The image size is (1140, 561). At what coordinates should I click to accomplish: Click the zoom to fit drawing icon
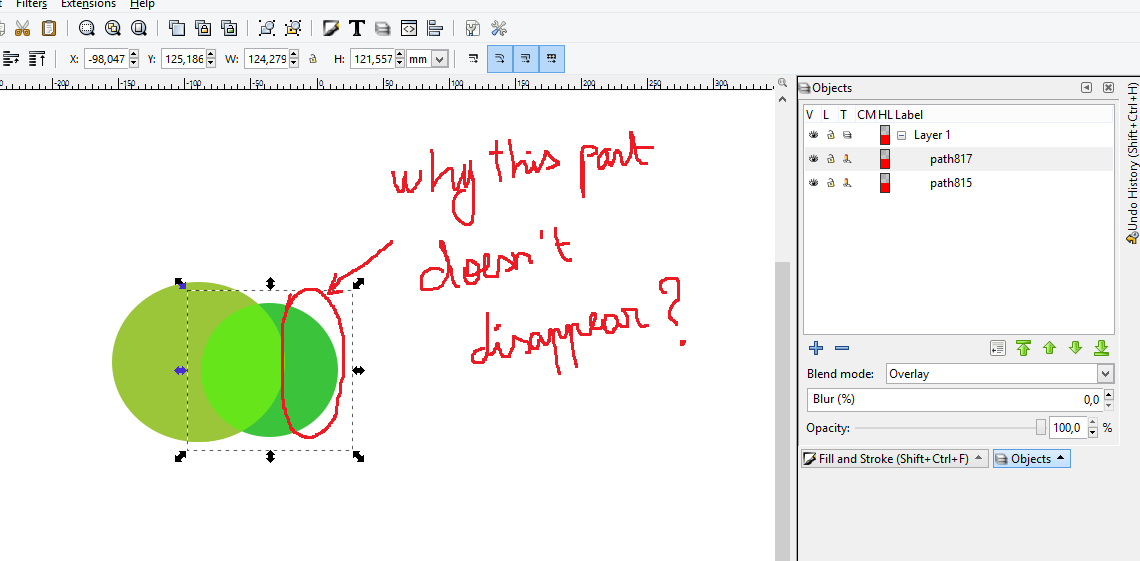coord(113,28)
